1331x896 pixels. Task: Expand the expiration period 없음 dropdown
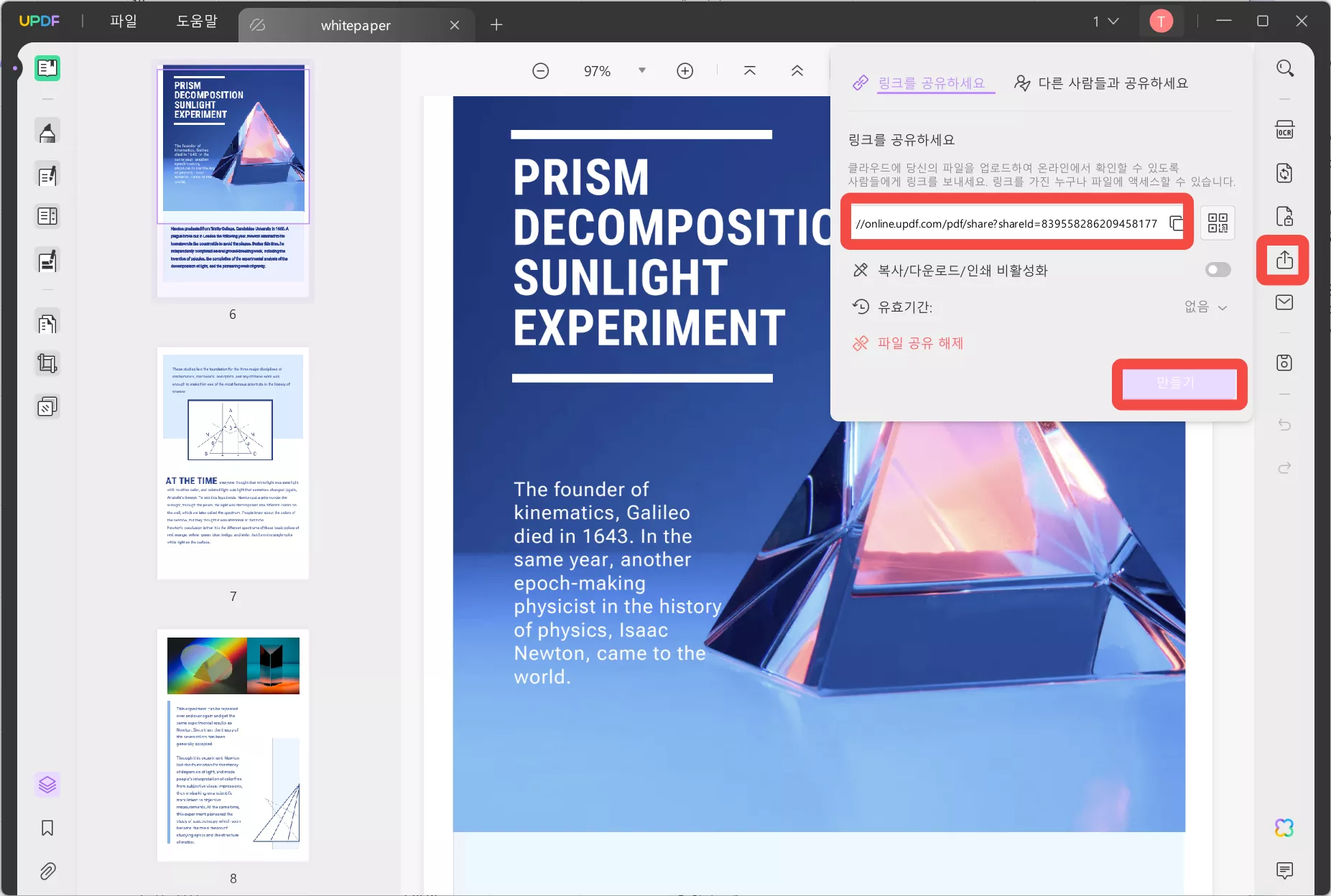click(1206, 307)
